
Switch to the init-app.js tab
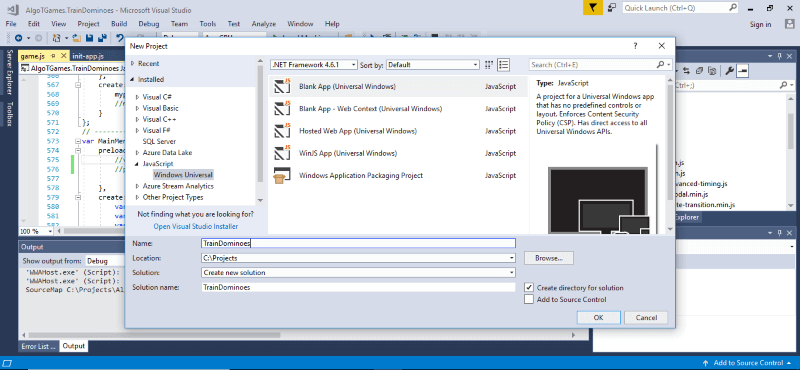[x=88, y=56]
